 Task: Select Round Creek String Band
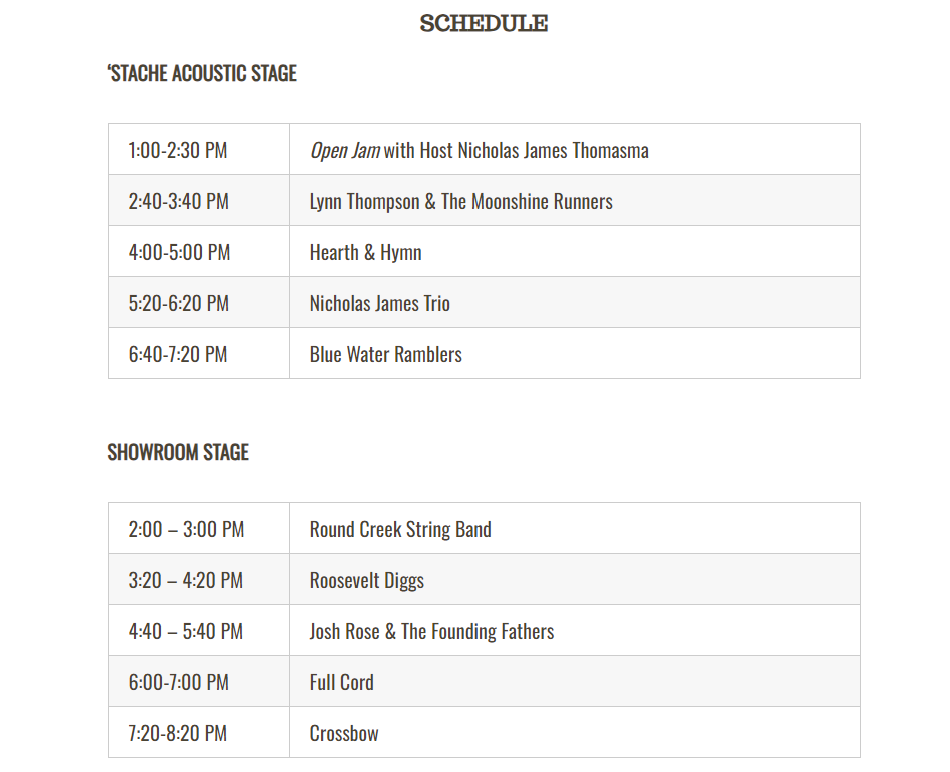[401, 529]
